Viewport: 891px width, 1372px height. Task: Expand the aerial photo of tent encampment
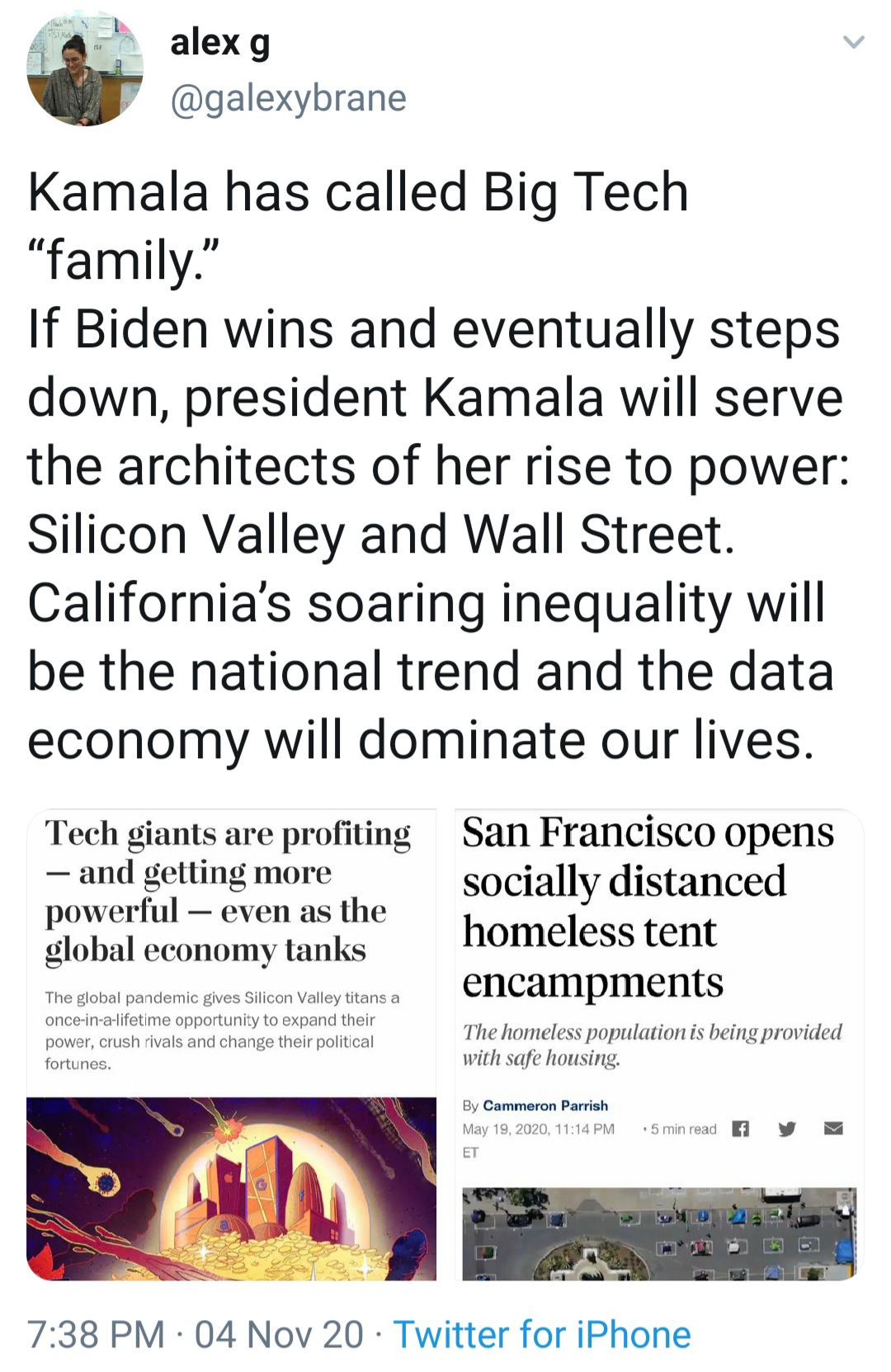tap(658, 1233)
